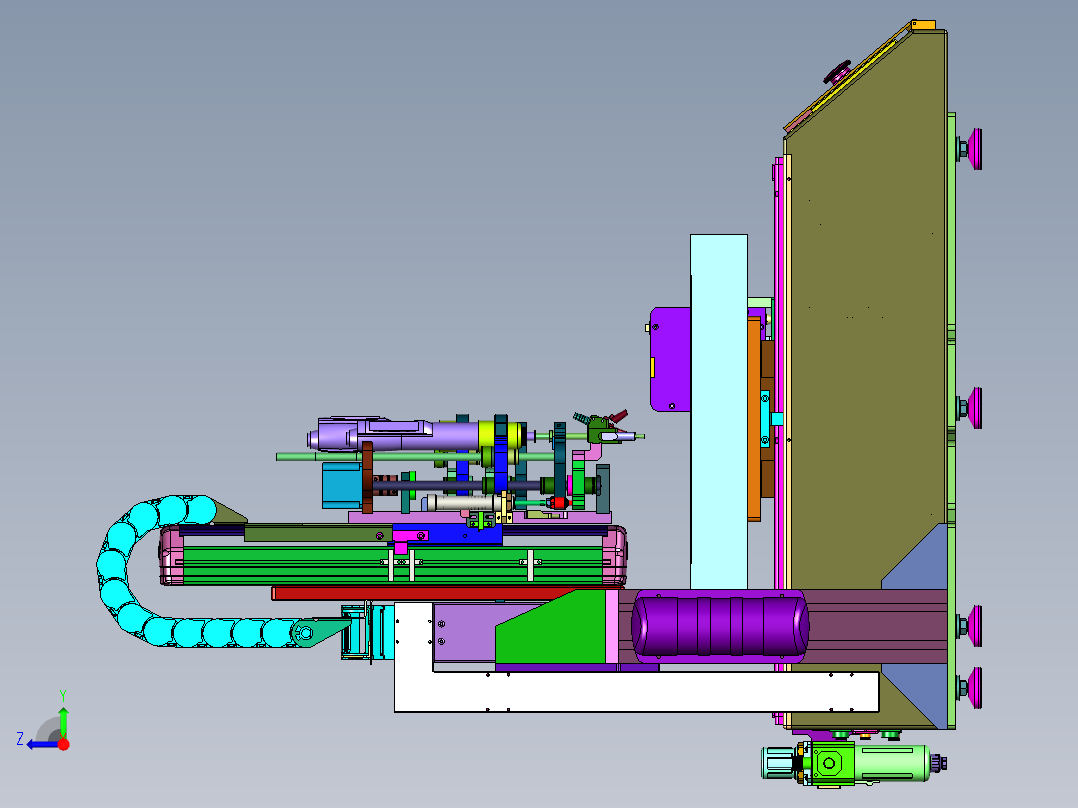Image resolution: width=1078 pixels, height=808 pixels.
Task: Select the dark knob on top slanted edge
Action: pos(838,72)
